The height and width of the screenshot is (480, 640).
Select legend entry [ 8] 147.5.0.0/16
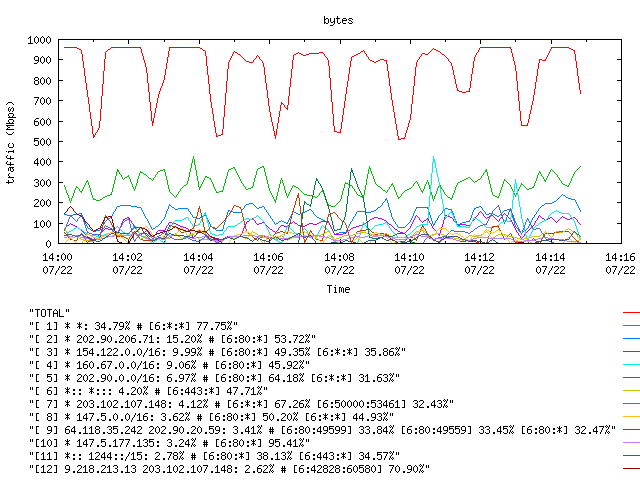211,417
